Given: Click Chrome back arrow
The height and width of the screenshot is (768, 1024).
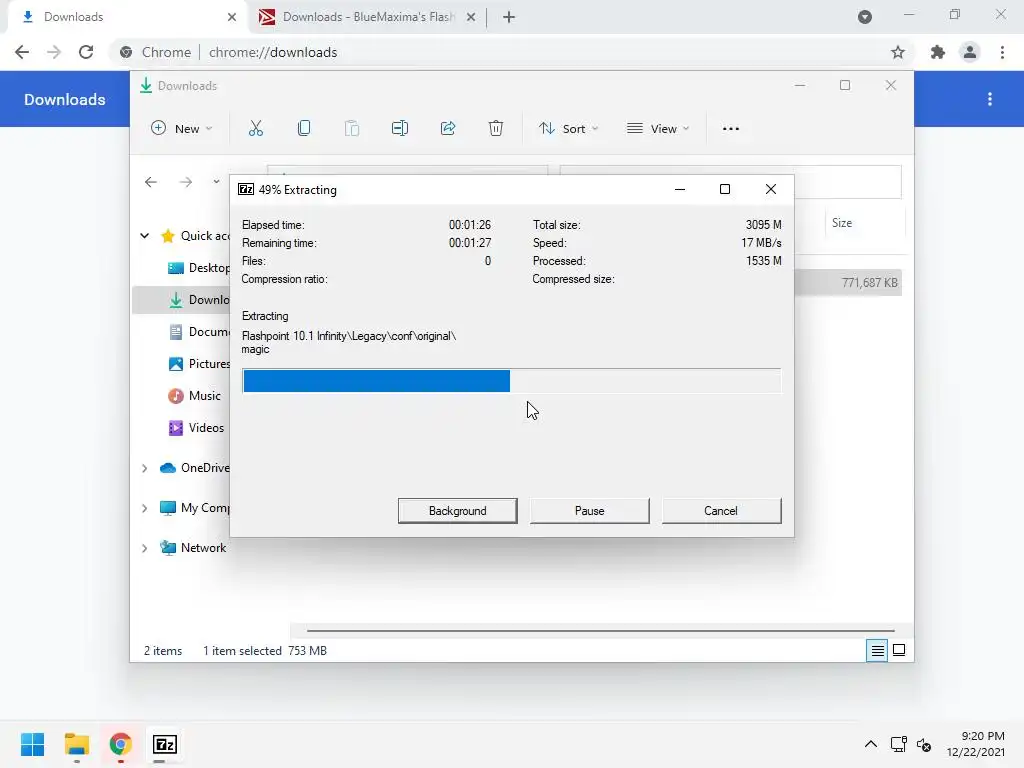Looking at the screenshot, I should coord(22,52).
